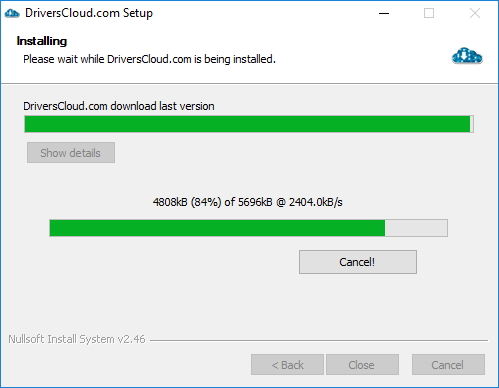Click the Cancel! download button
This screenshot has height=388, width=499.
[x=358, y=262]
